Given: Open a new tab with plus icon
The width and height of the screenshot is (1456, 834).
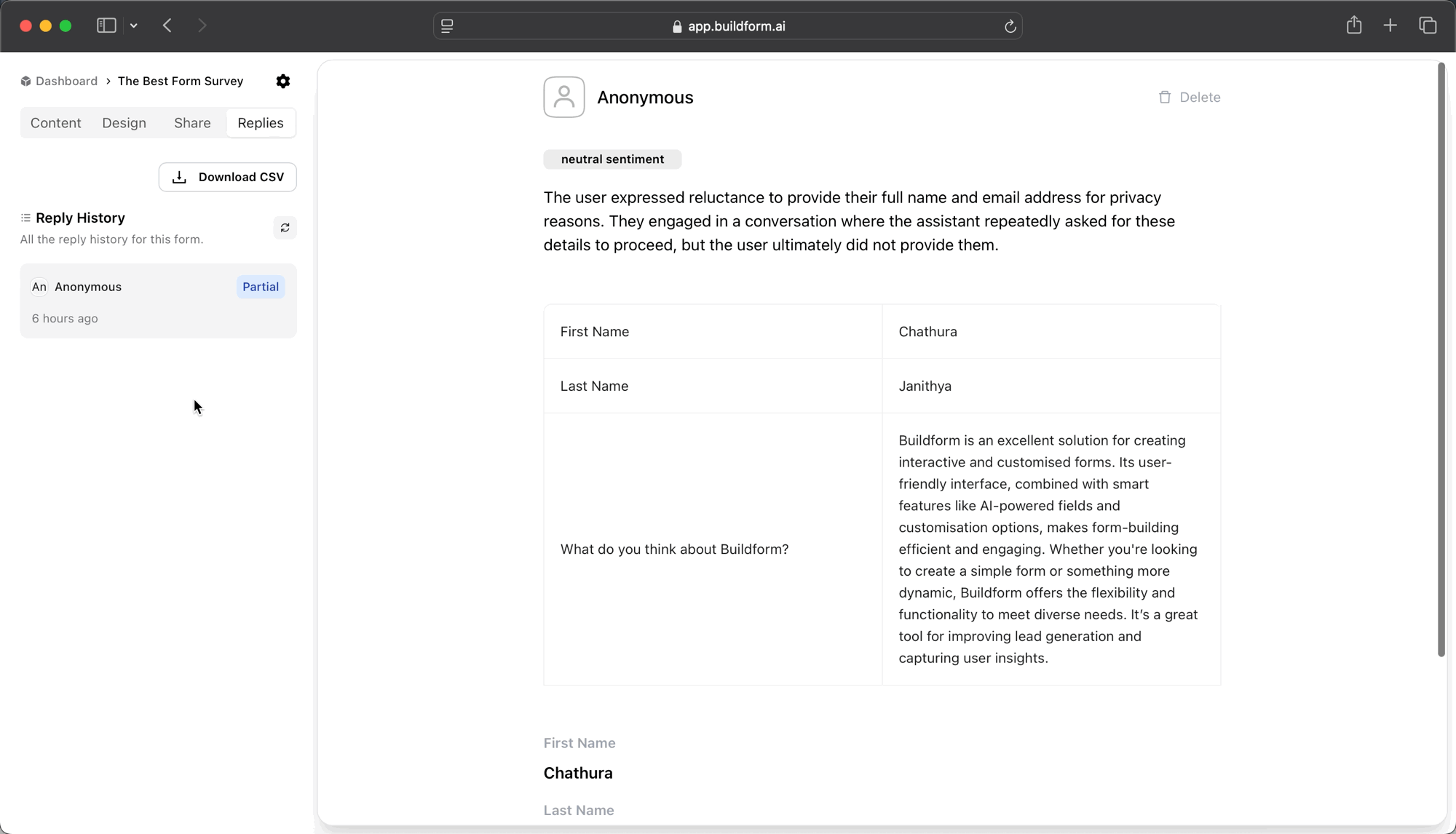Looking at the screenshot, I should 1390,25.
